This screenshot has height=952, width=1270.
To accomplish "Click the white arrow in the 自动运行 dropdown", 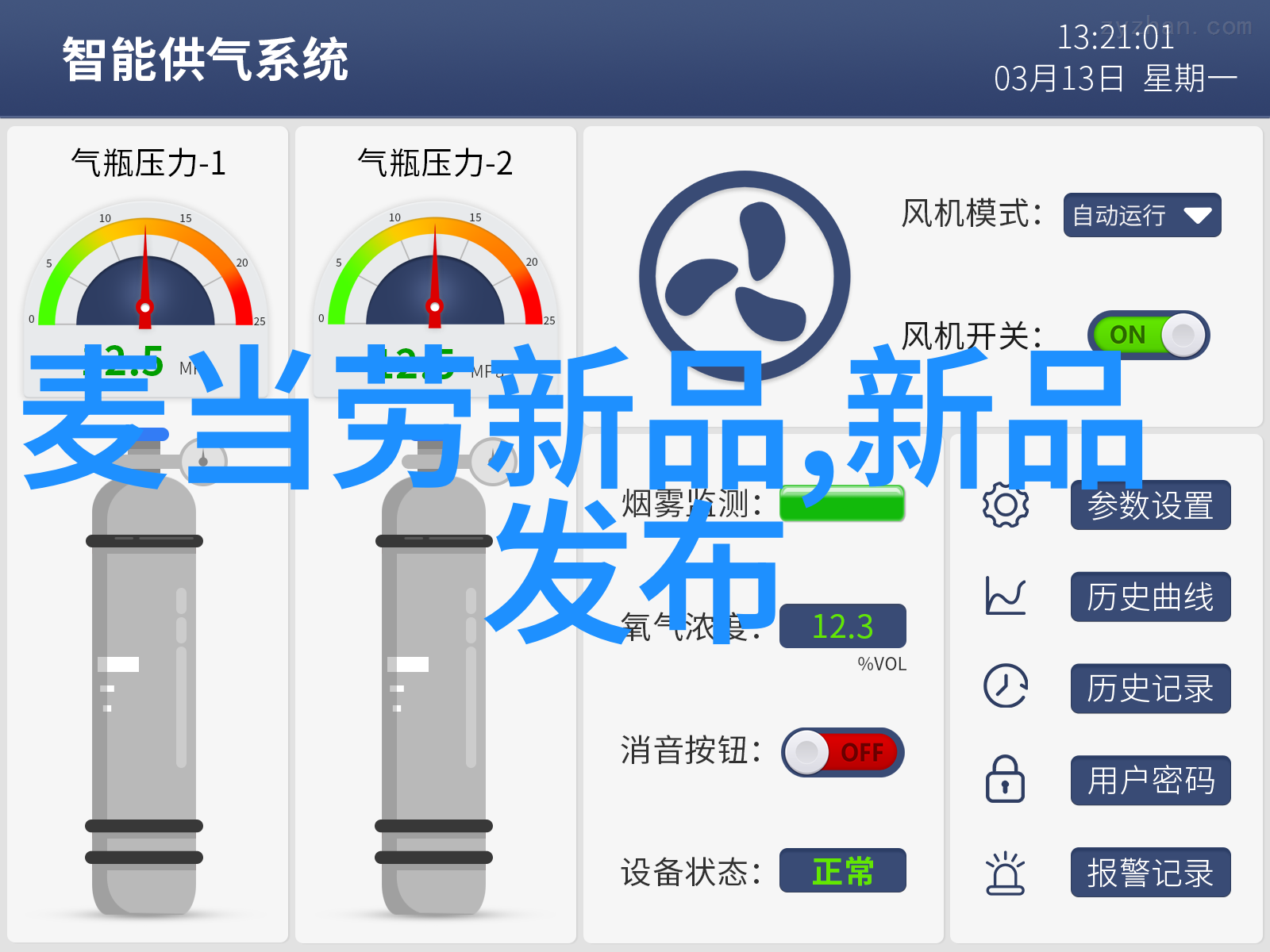I will [1197, 216].
